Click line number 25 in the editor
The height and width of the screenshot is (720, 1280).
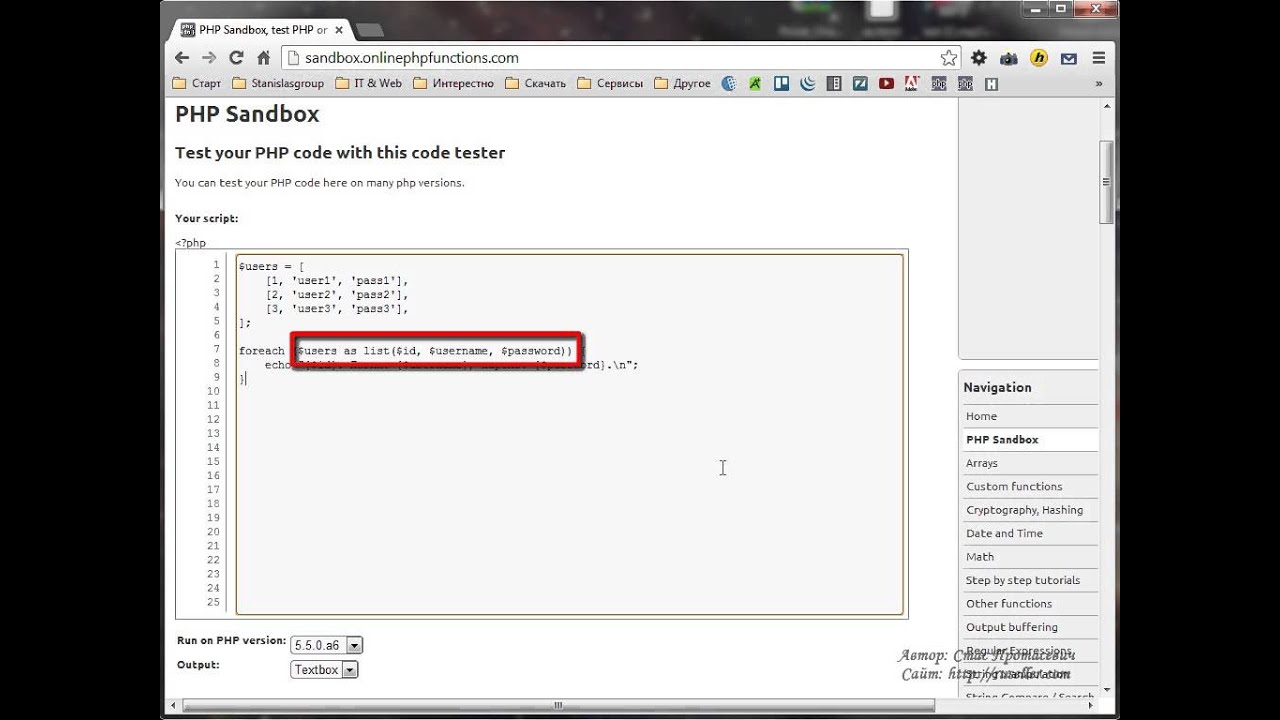tap(213, 602)
